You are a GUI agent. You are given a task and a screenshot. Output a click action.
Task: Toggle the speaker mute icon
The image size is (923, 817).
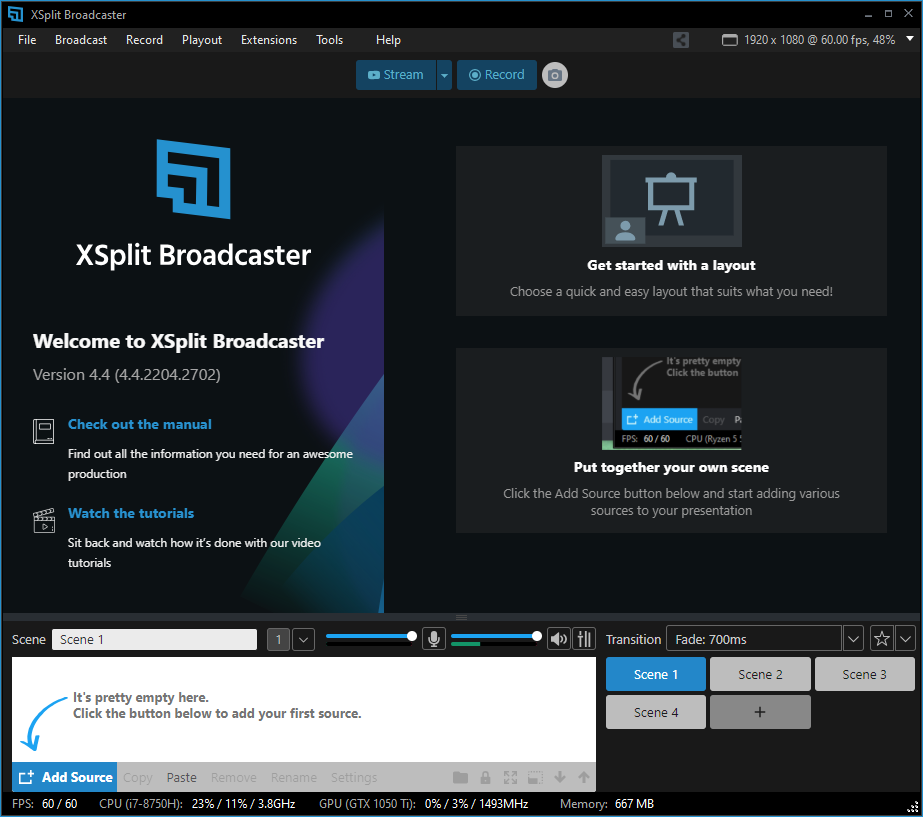click(559, 639)
